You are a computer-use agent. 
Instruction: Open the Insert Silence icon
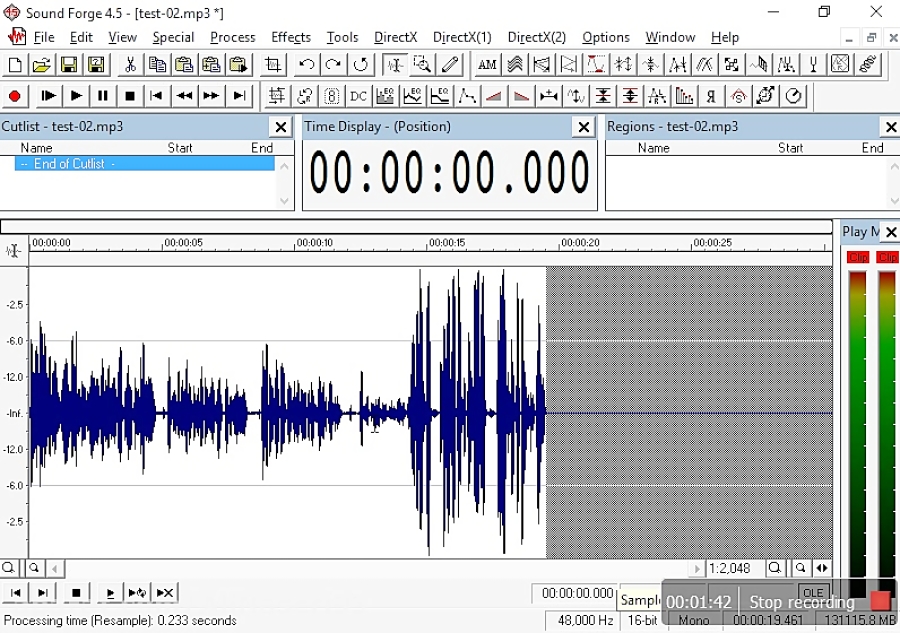pyautogui.click(x=548, y=96)
